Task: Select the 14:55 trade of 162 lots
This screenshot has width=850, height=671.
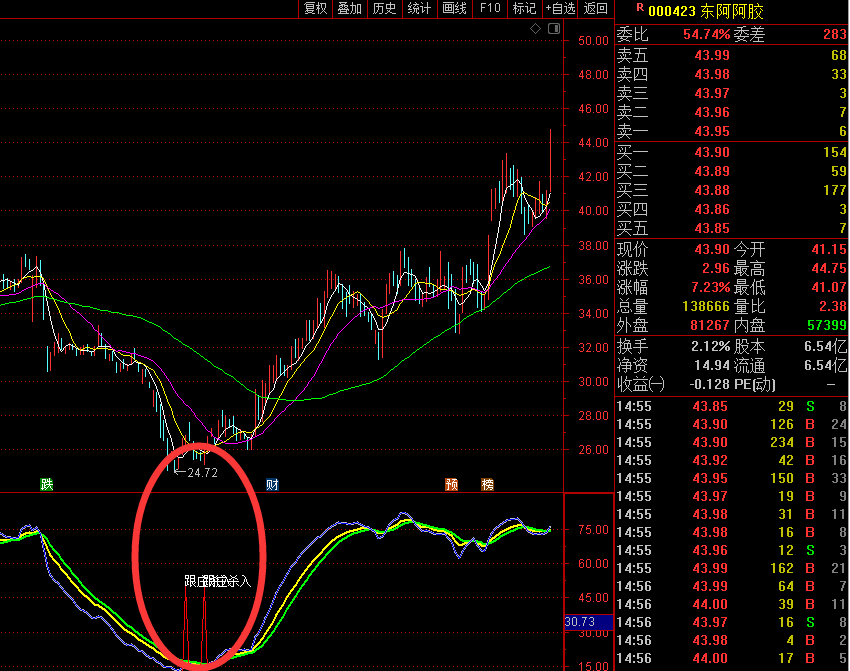Action: (732, 568)
